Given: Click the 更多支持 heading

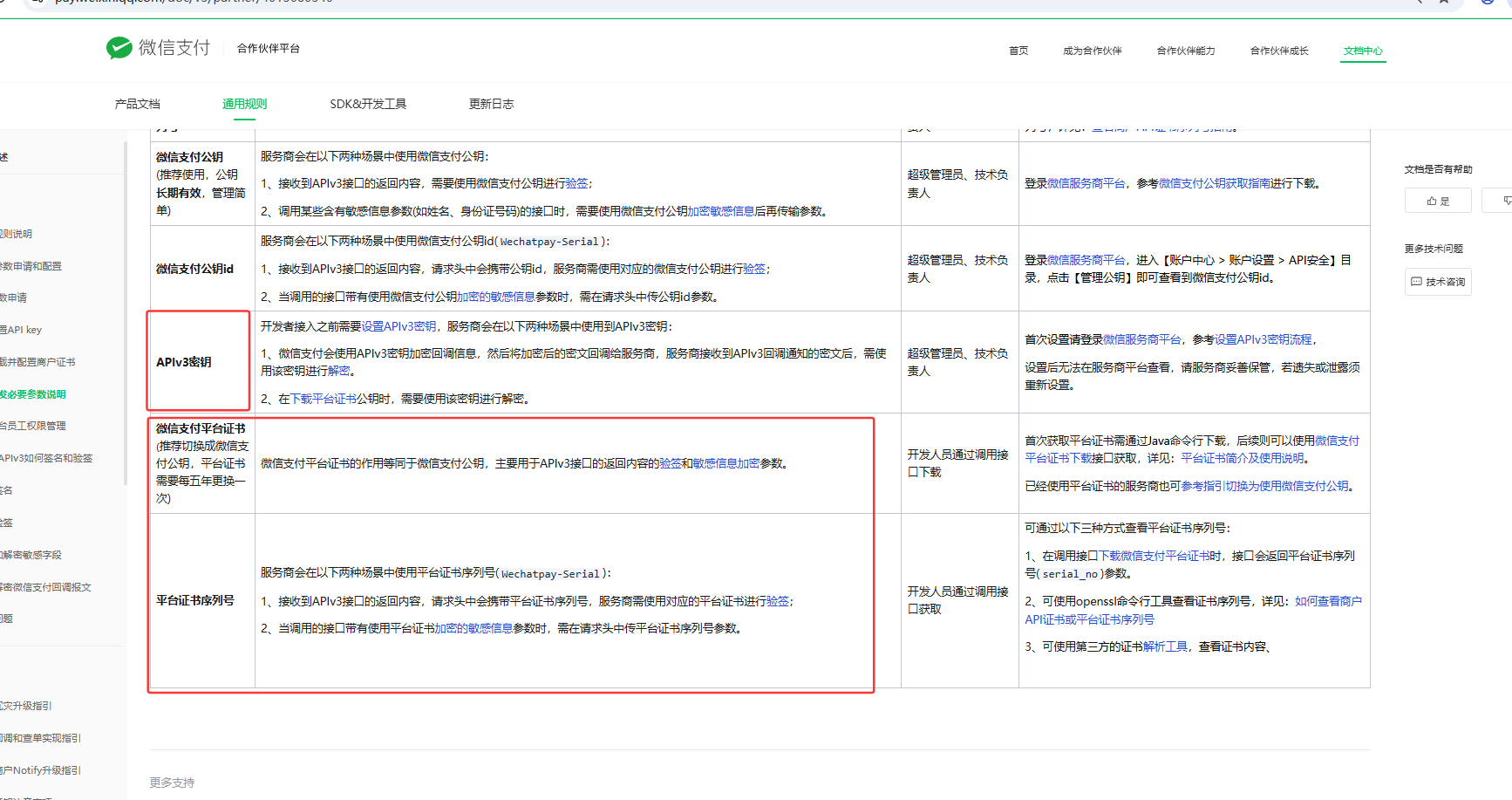Looking at the screenshot, I should (x=172, y=783).
